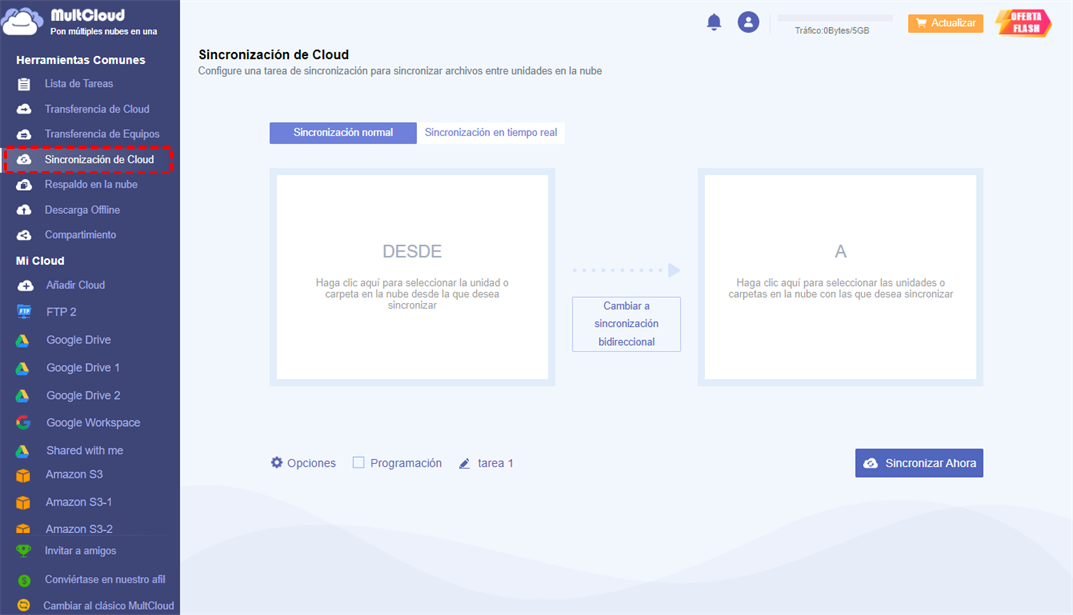Click the Google Workspace G icon

coord(23,423)
